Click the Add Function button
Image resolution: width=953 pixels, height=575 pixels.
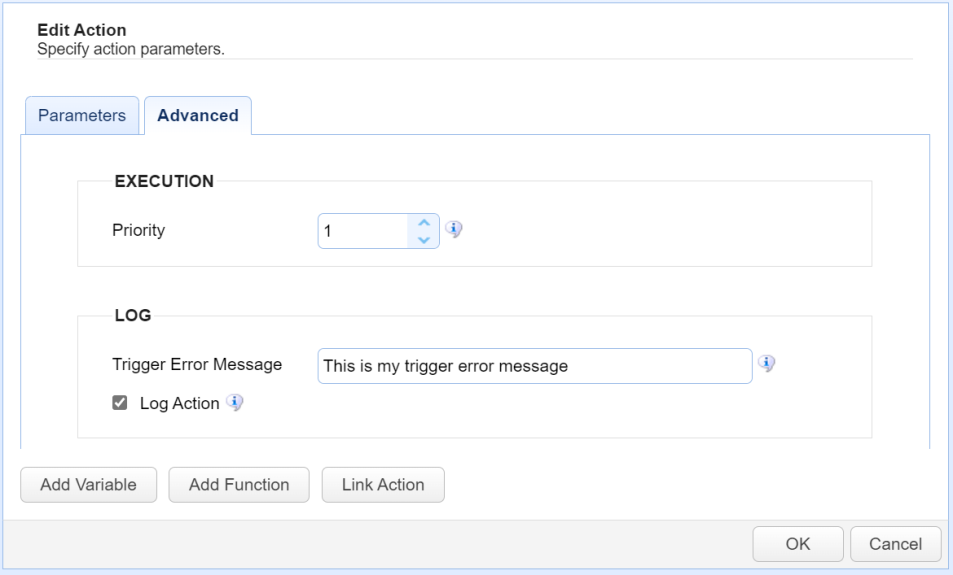[x=239, y=485]
